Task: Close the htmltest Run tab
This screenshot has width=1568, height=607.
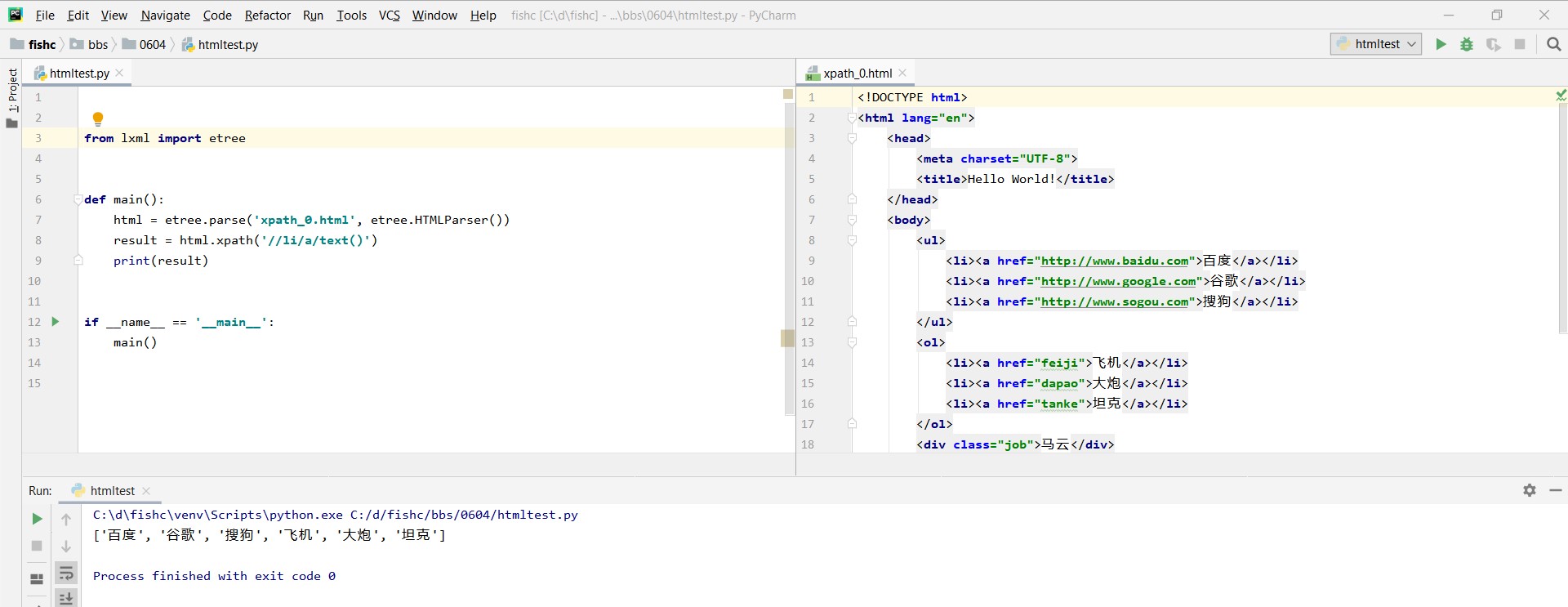Action: (x=146, y=491)
